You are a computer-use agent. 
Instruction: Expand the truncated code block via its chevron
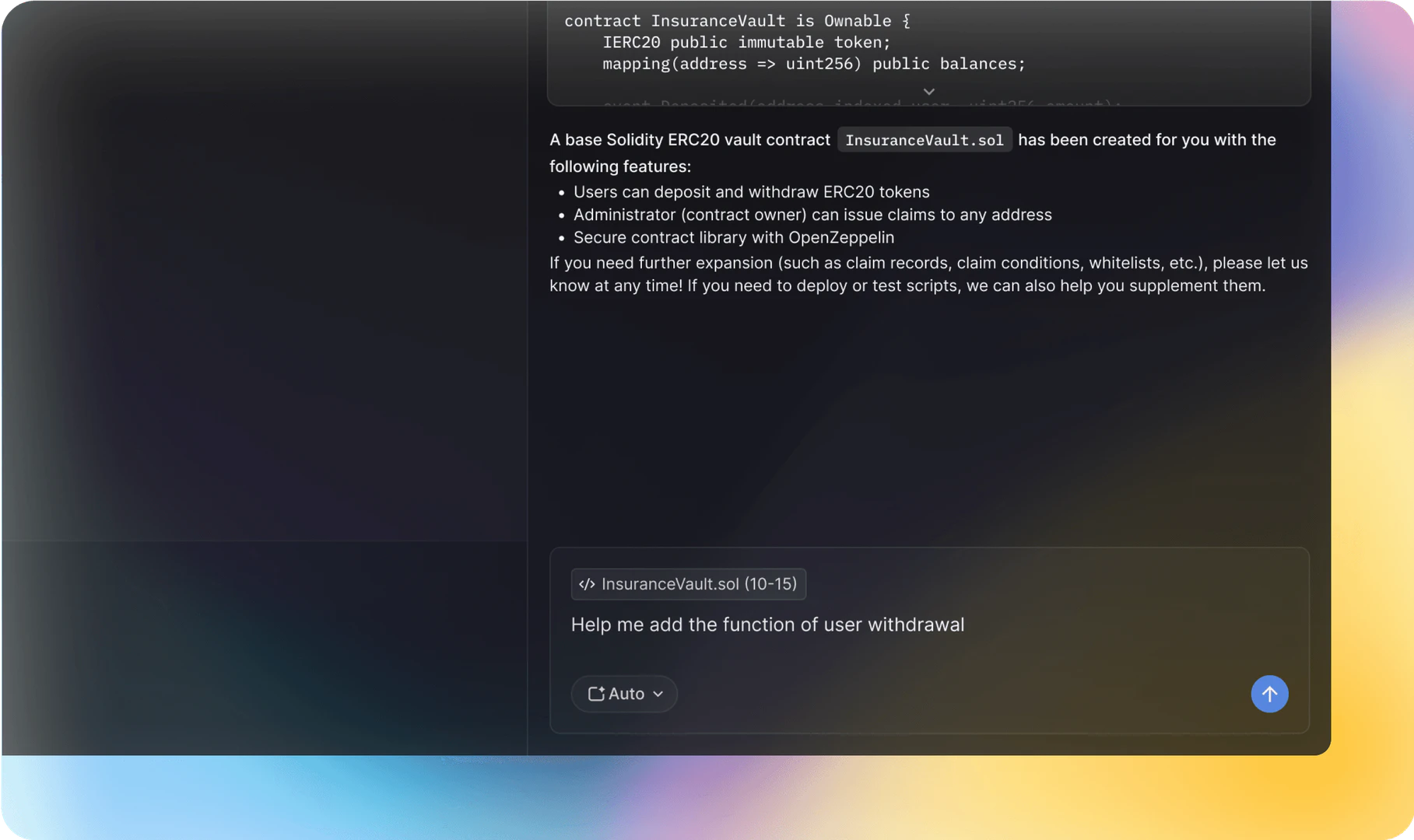pyautogui.click(x=928, y=91)
